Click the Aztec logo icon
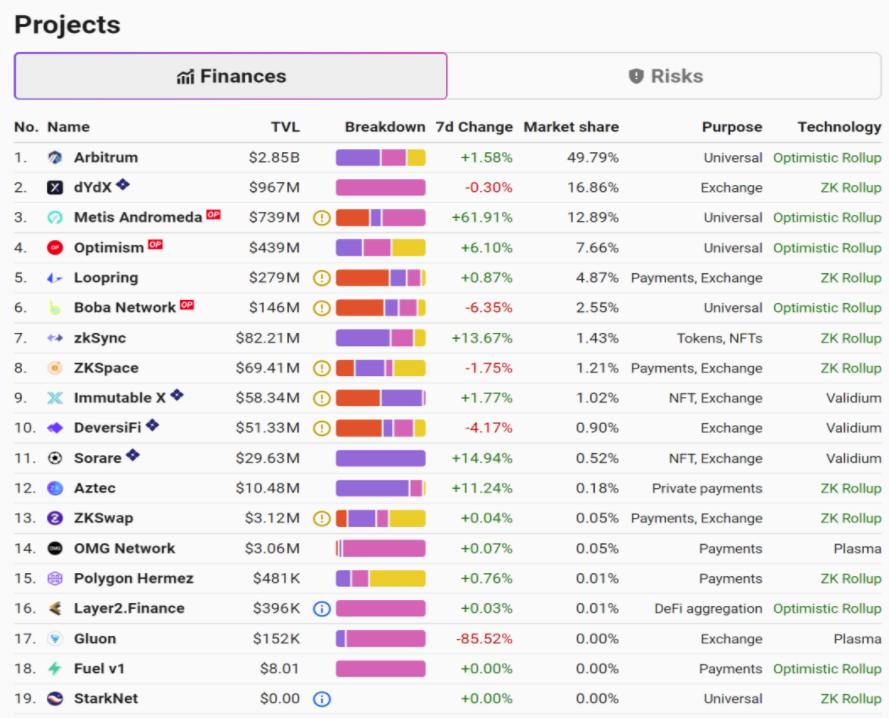Image resolution: width=889 pixels, height=718 pixels. 55,488
